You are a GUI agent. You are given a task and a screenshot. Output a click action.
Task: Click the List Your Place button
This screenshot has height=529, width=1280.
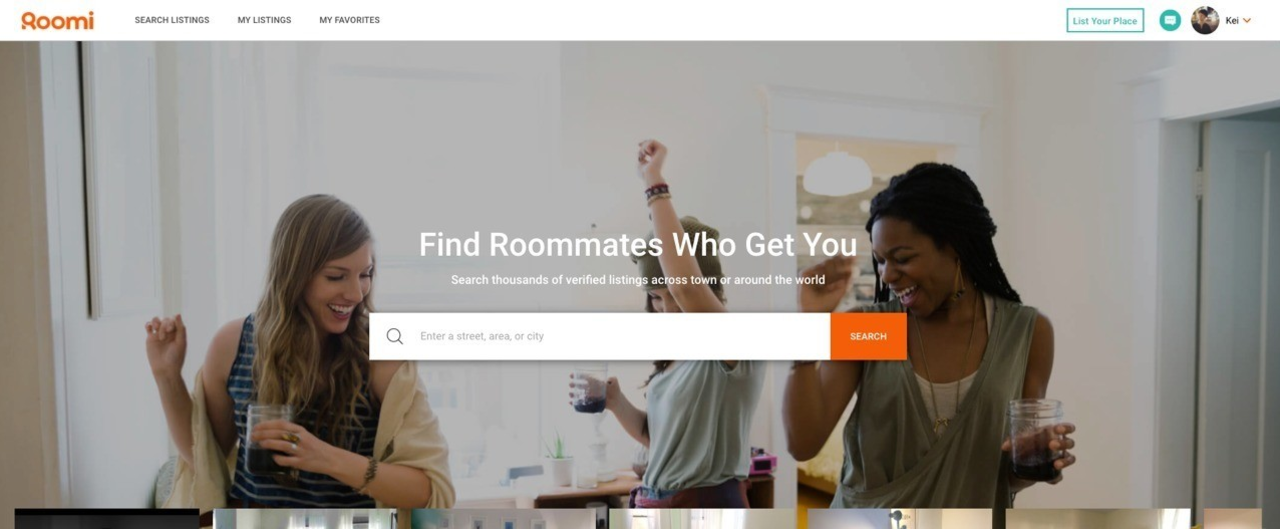1105,20
